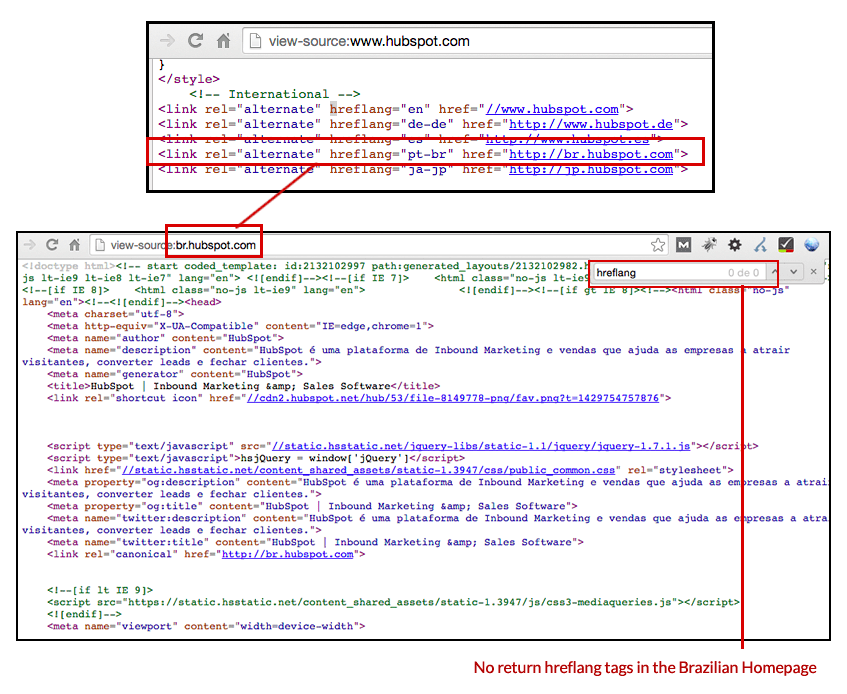Click the meta name="author" content="HubSpot" line

click(x=165, y=338)
